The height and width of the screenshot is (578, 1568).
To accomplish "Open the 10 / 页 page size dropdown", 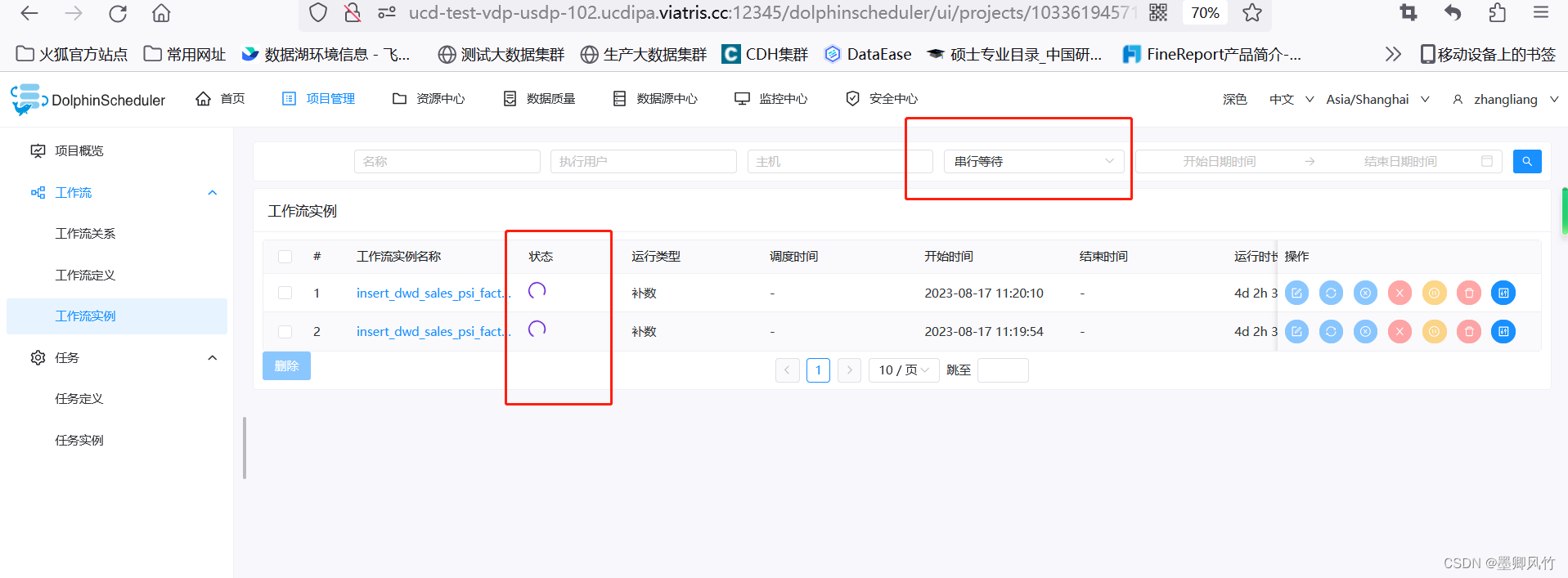I will [x=903, y=370].
